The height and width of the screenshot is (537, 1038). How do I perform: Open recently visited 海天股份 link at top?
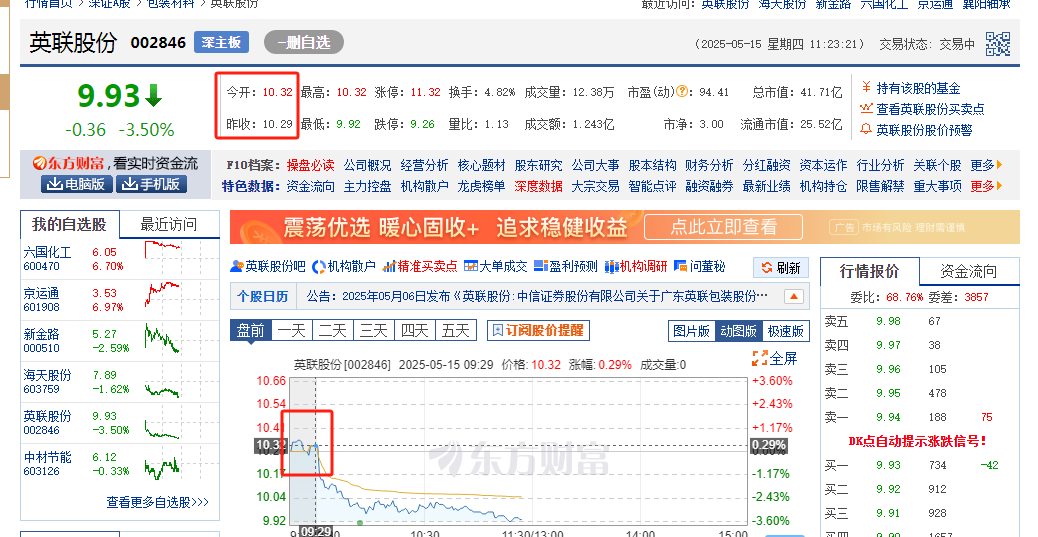(x=782, y=4)
